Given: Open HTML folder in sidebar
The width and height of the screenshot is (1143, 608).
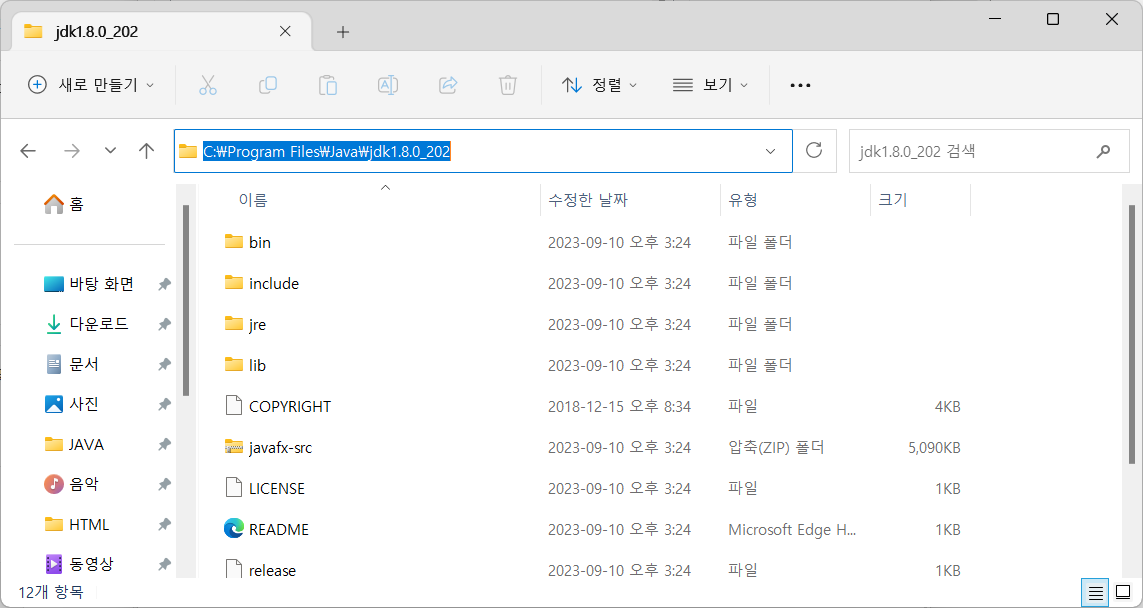Looking at the screenshot, I should (x=77, y=524).
